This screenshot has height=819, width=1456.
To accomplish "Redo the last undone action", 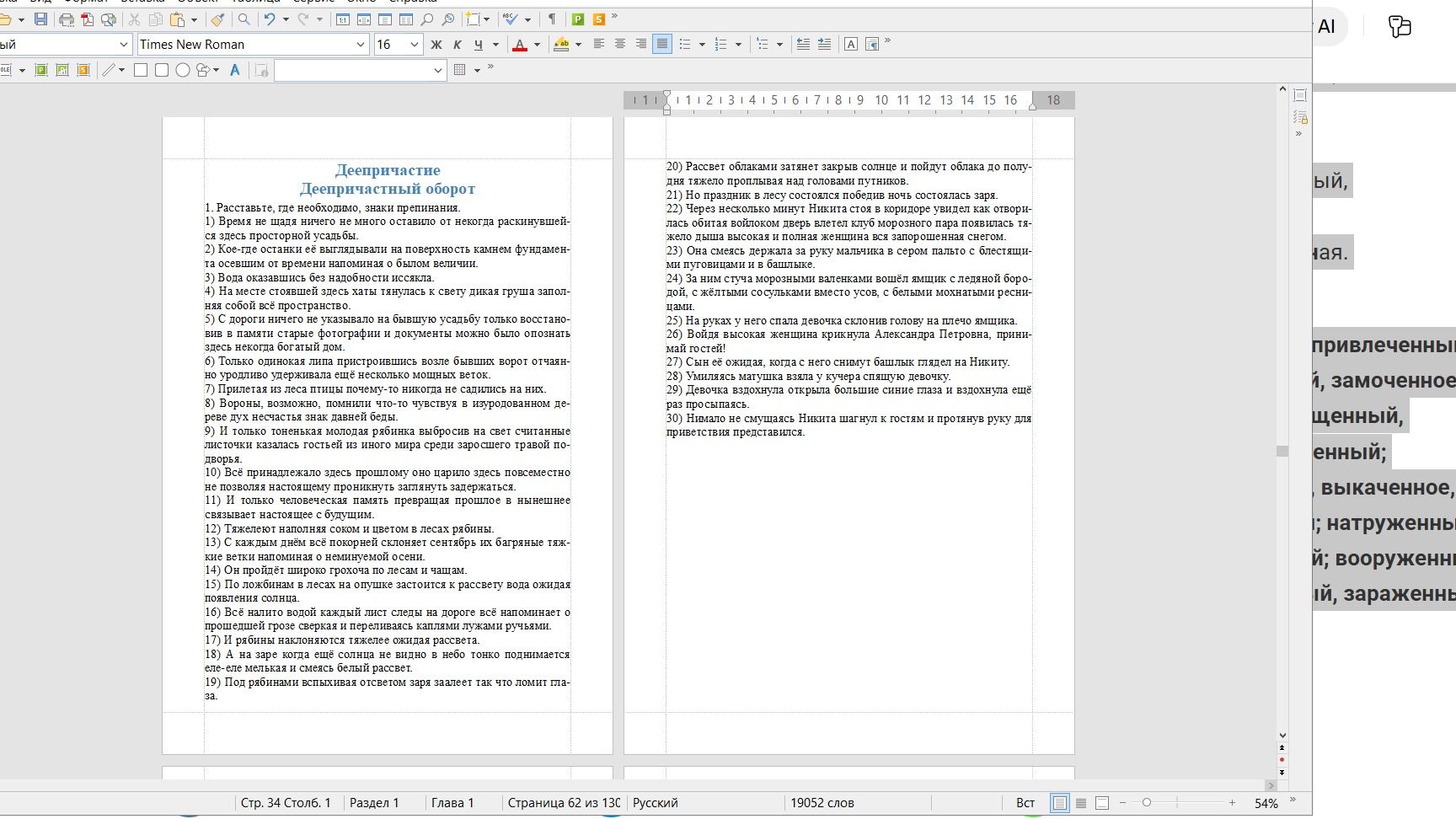I will (x=303, y=19).
